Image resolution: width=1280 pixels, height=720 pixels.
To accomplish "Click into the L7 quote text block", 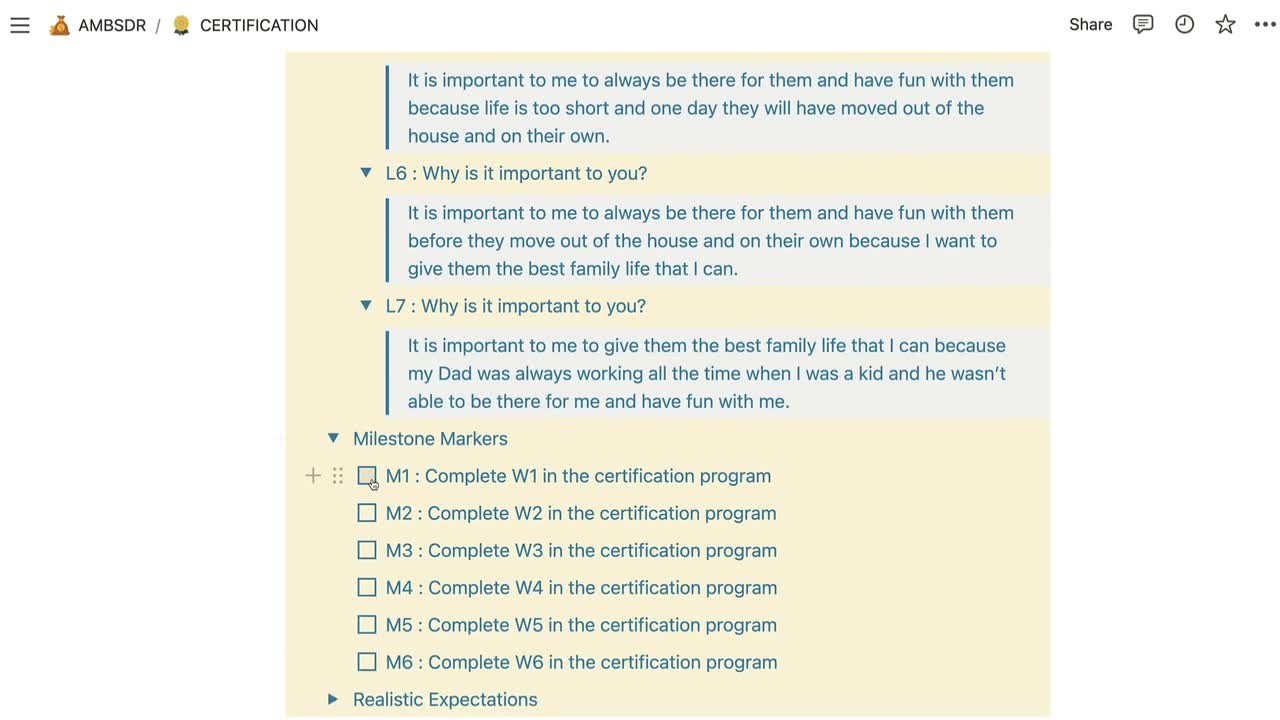I will 718,373.
